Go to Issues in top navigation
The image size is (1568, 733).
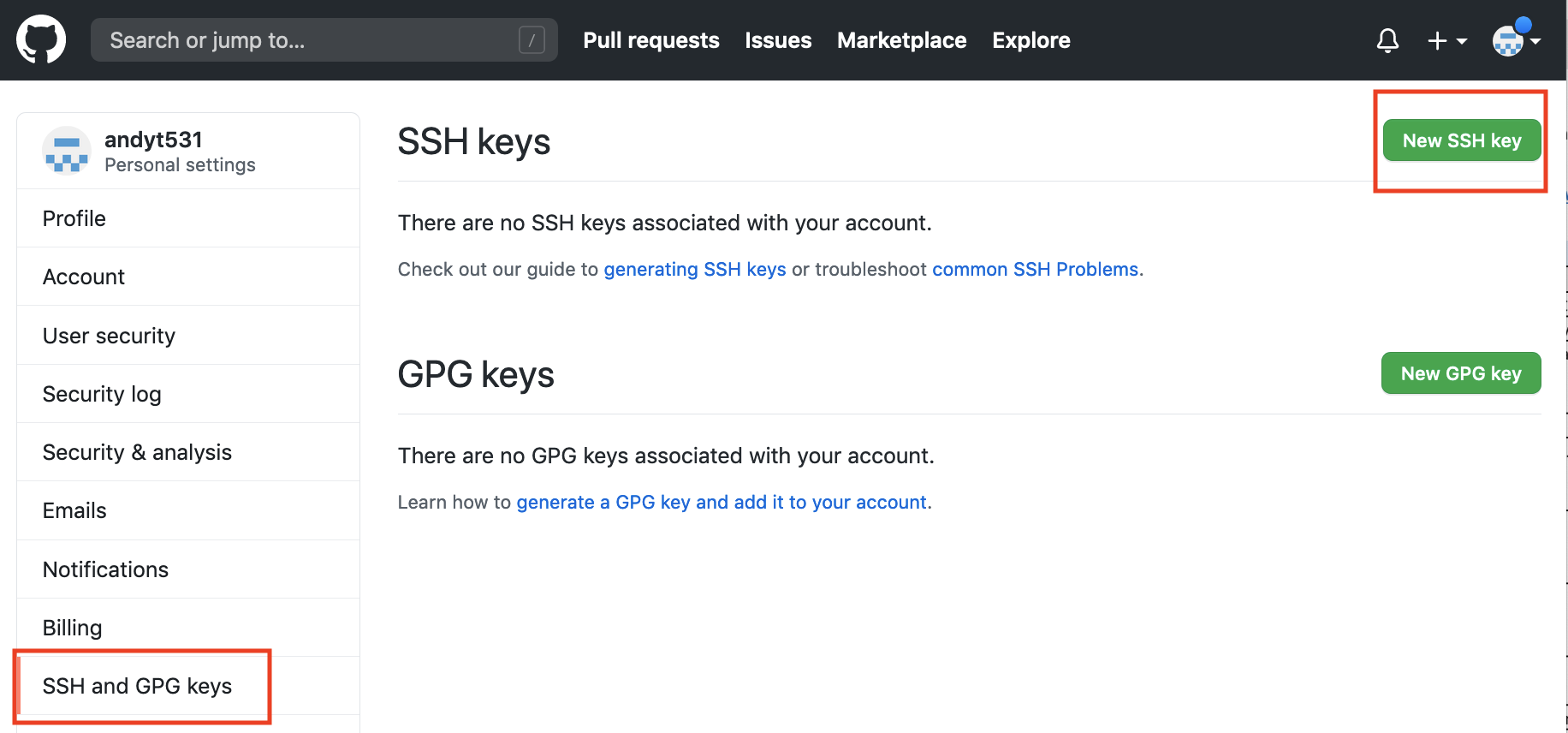click(x=778, y=40)
